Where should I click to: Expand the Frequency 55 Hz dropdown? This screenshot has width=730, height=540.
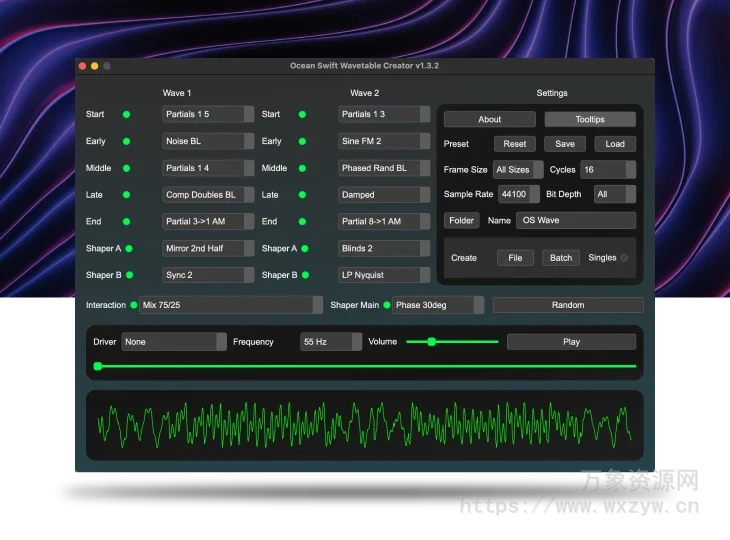coord(331,342)
